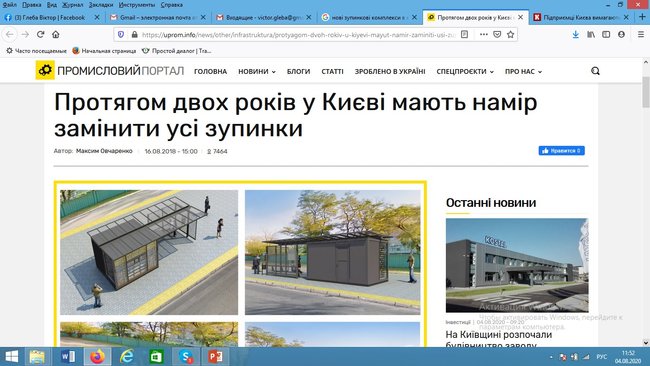Image resolution: width=650 pixels, height=366 pixels.
Task: Click the Promyslovyi Portal gear logo
Action: click(45, 70)
